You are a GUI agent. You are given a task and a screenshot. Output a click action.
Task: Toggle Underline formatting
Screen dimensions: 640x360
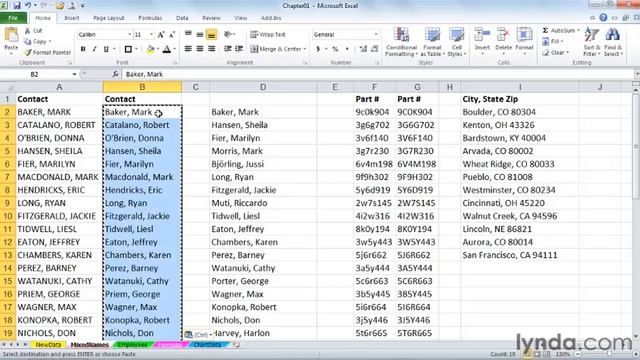click(x=106, y=49)
